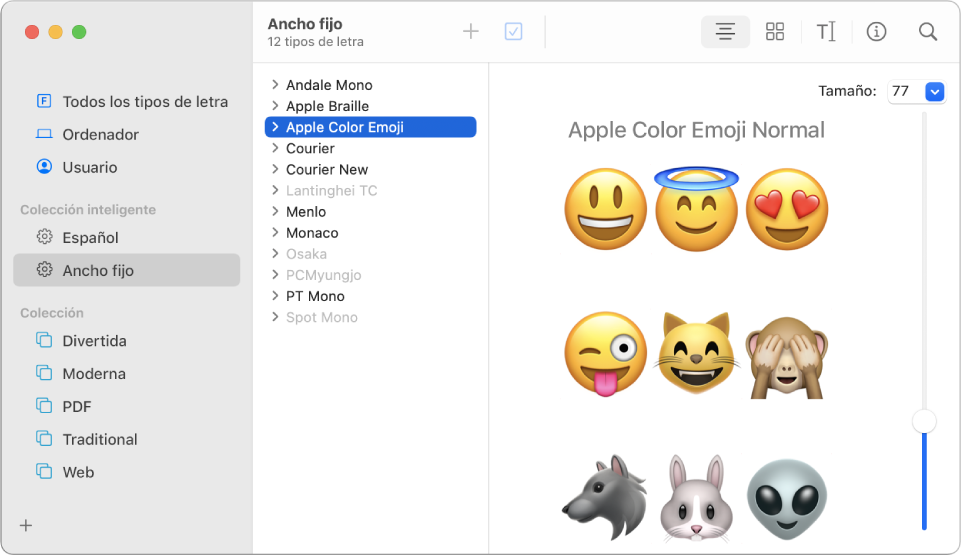Click the Apple Color Emoji Normal heading
The width and height of the screenshot is (963, 556).
click(696, 130)
